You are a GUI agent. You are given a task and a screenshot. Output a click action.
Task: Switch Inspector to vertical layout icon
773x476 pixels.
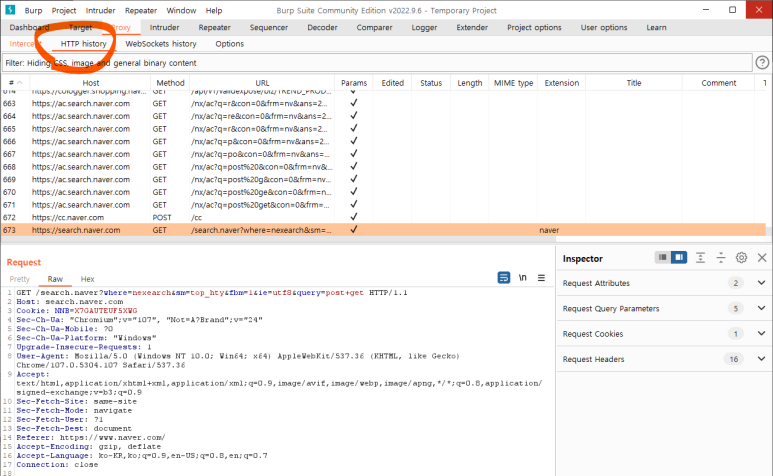(679, 257)
